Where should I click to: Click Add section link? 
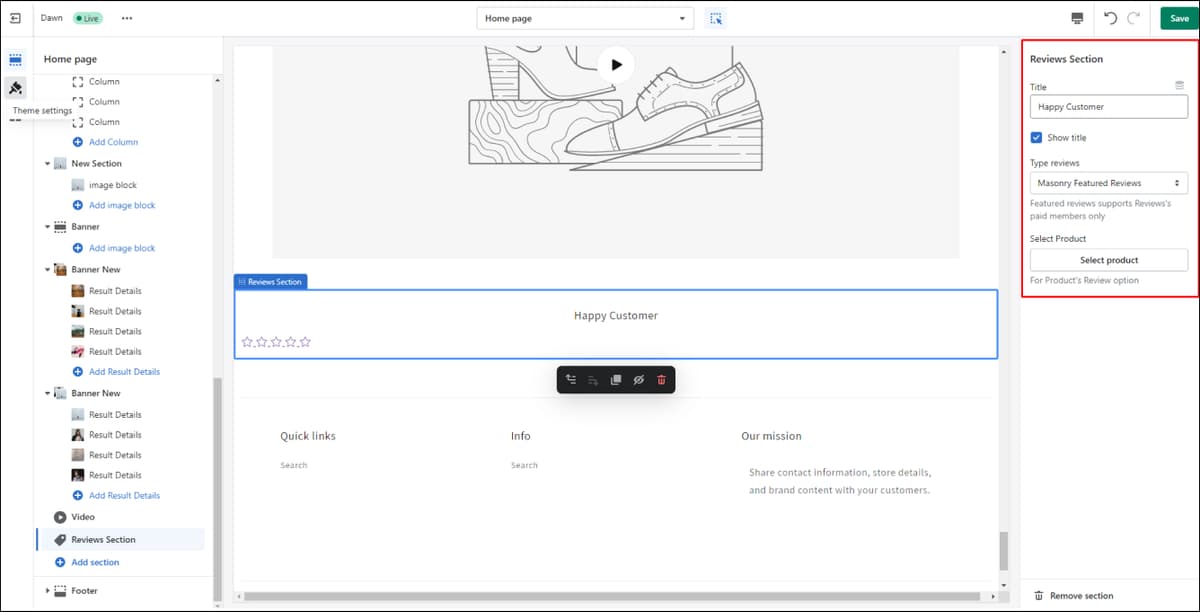(95, 563)
